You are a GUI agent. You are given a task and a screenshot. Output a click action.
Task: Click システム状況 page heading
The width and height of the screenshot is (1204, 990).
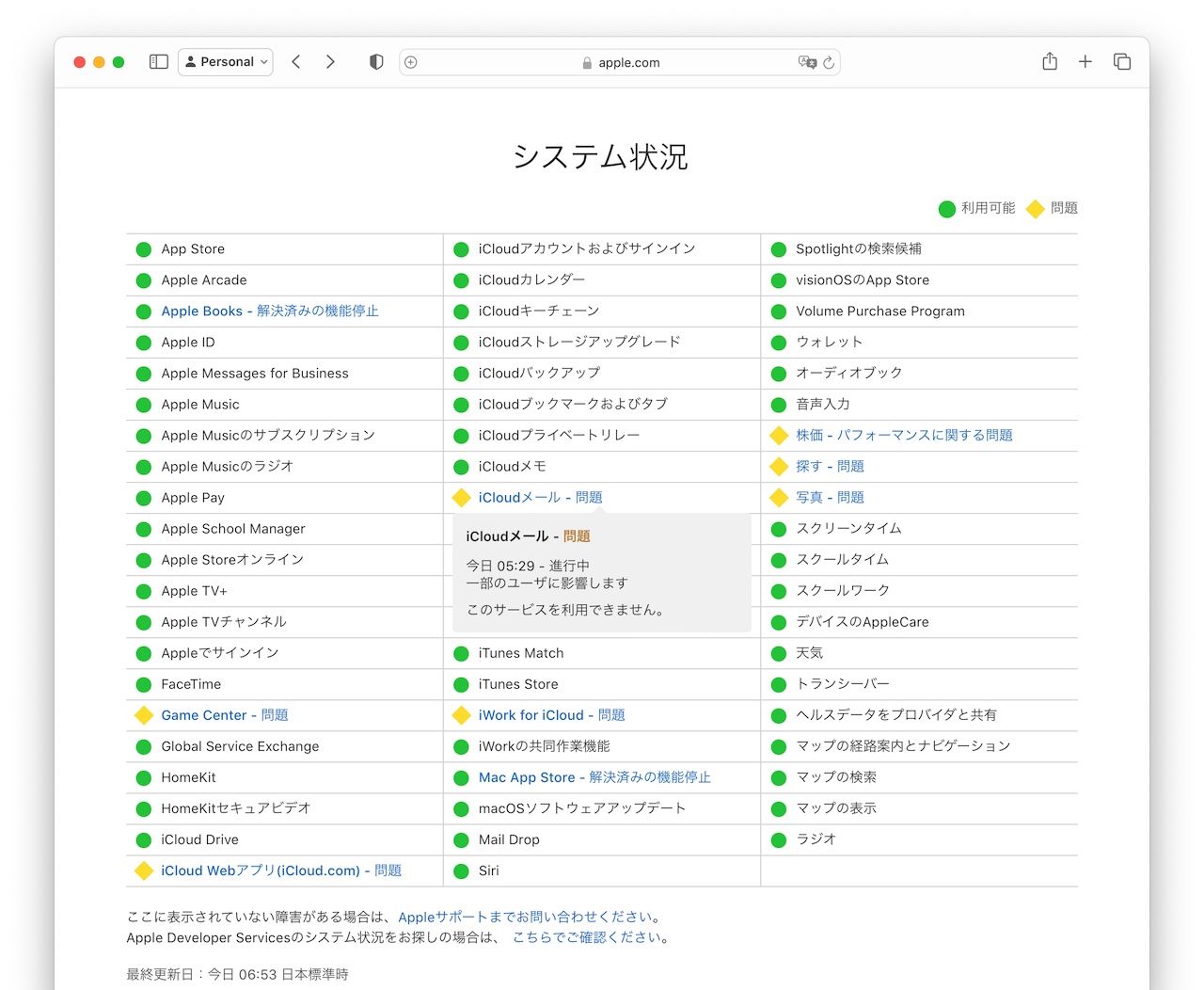(601, 156)
